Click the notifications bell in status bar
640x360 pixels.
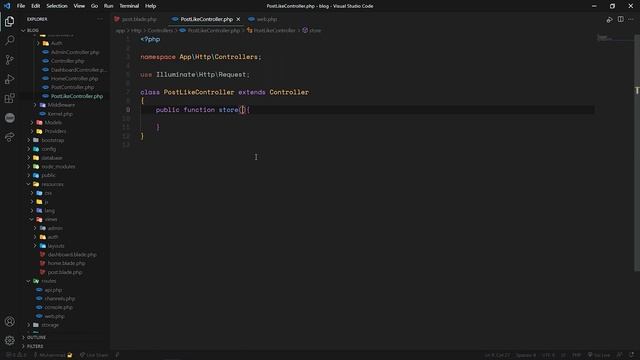[x=631, y=355]
